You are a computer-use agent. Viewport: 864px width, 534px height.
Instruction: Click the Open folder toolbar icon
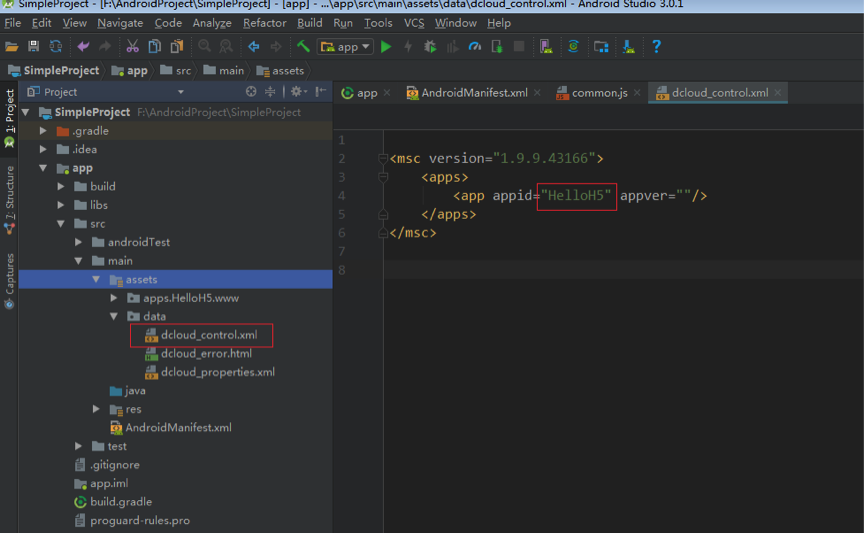[x=12, y=47]
